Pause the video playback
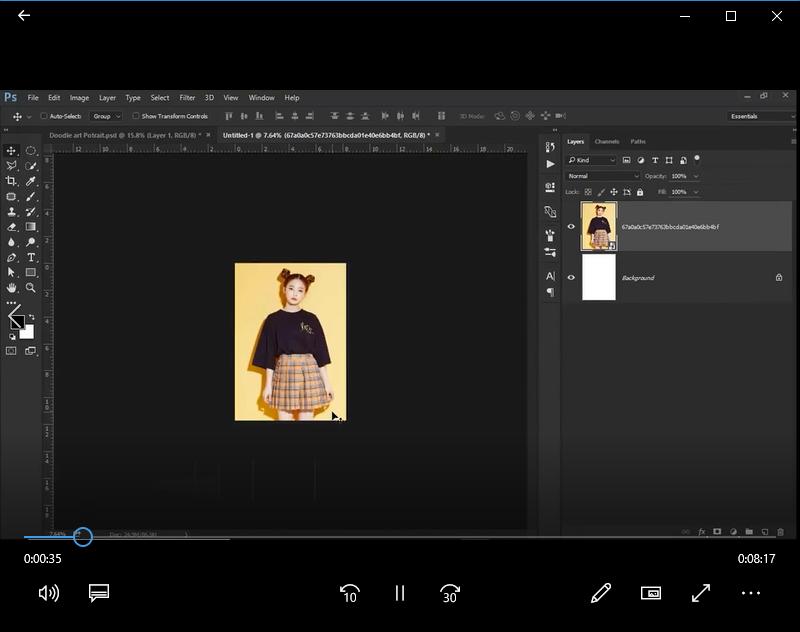800x632 pixels. [400, 593]
